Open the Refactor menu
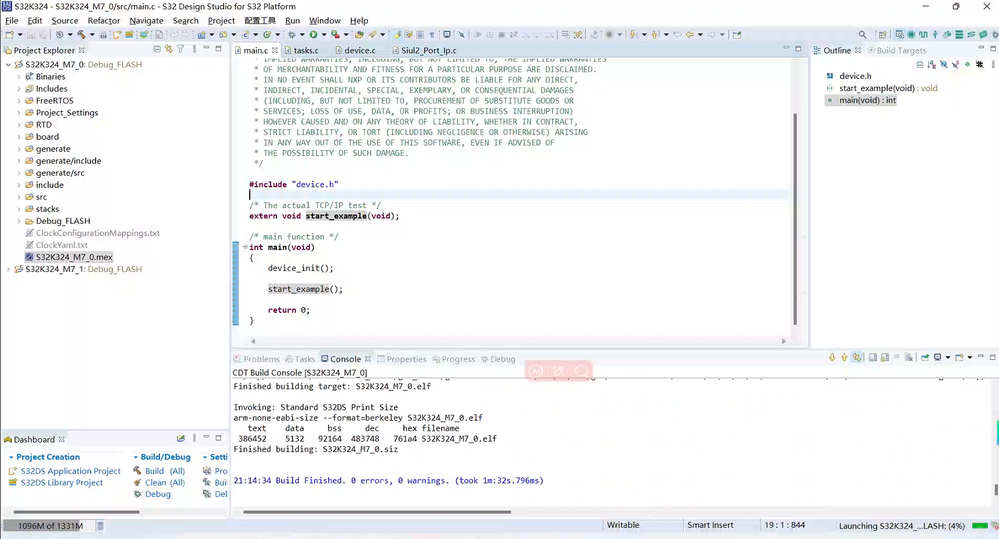Screen dimensions: 999x539 click(104, 20)
